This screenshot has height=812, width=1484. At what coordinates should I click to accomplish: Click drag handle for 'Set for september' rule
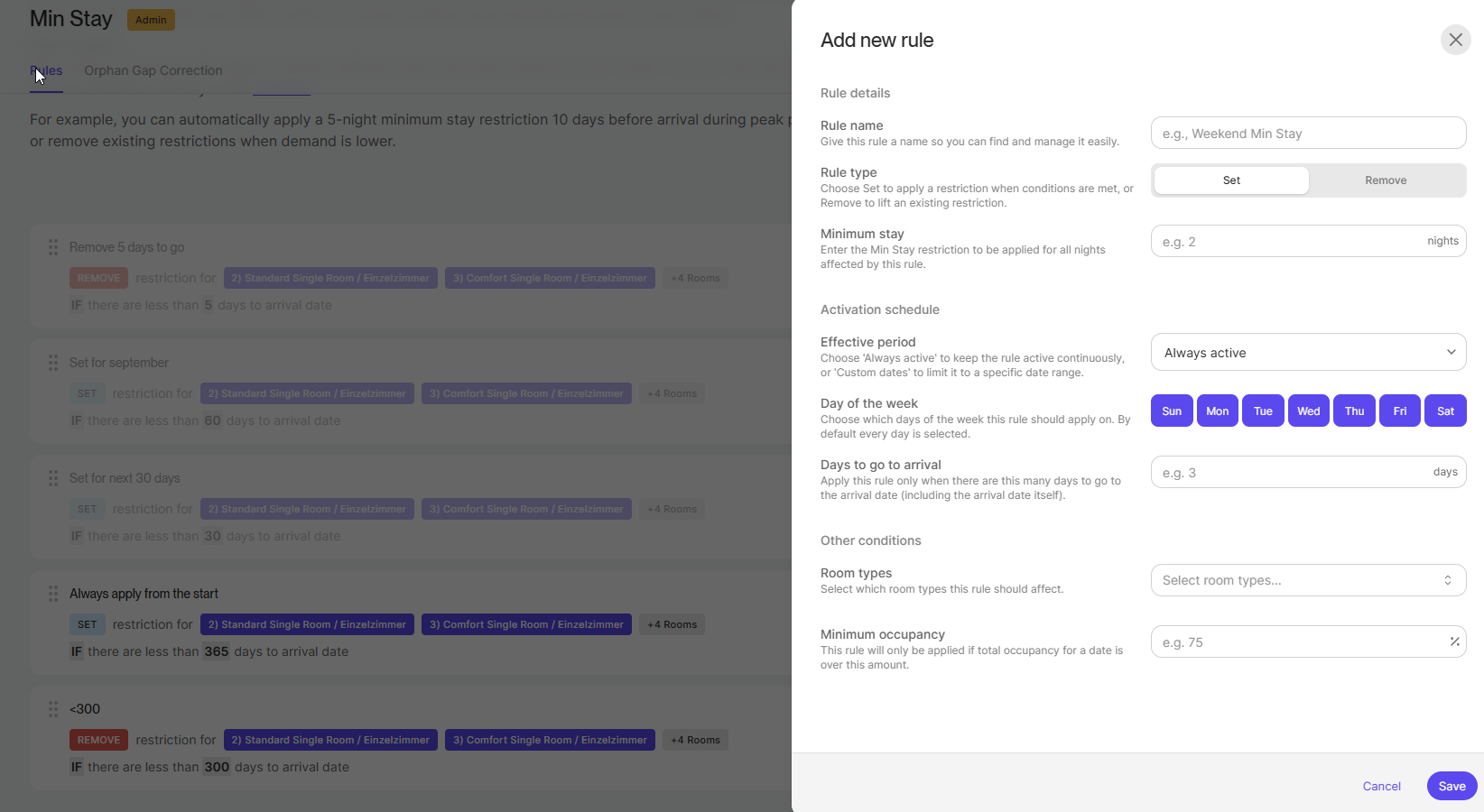[53, 363]
